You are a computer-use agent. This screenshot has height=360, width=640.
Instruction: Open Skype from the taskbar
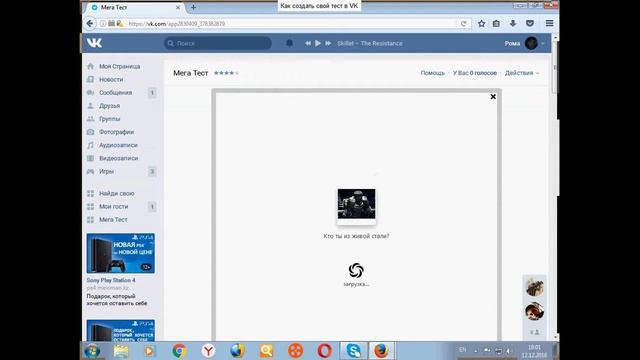click(x=353, y=351)
